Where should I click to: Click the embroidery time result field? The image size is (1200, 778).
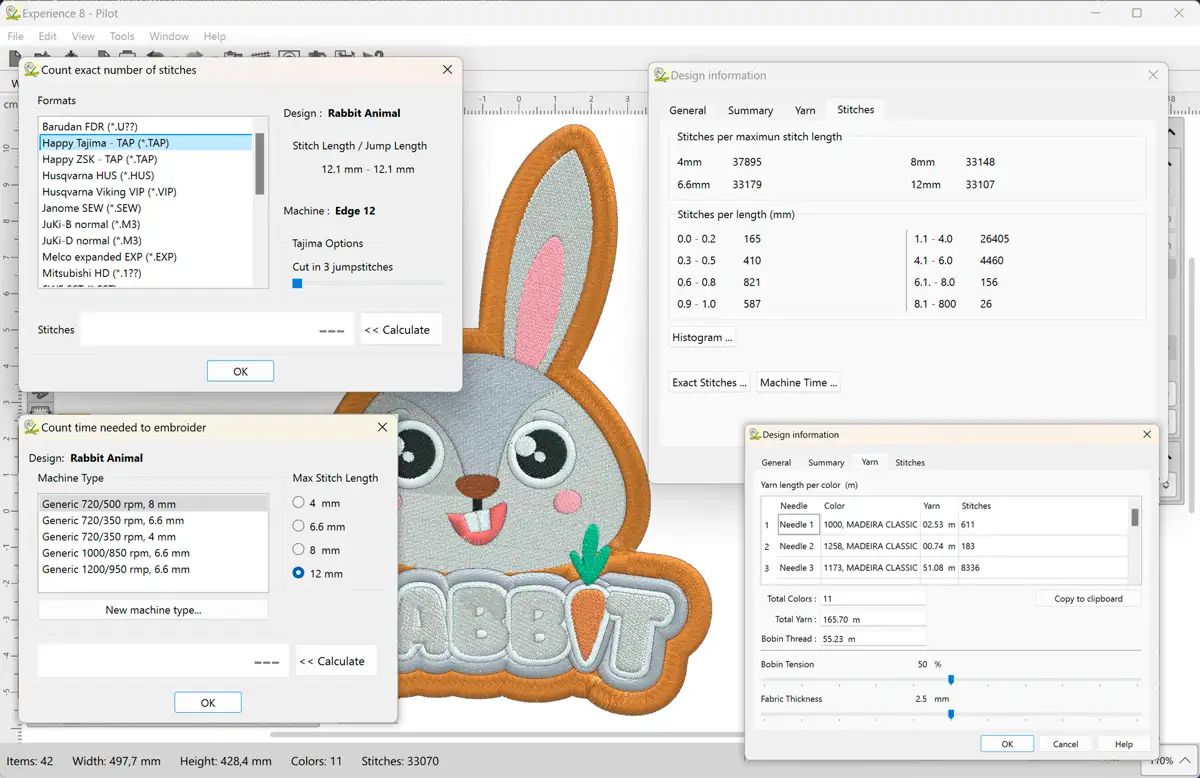pos(163,661)
